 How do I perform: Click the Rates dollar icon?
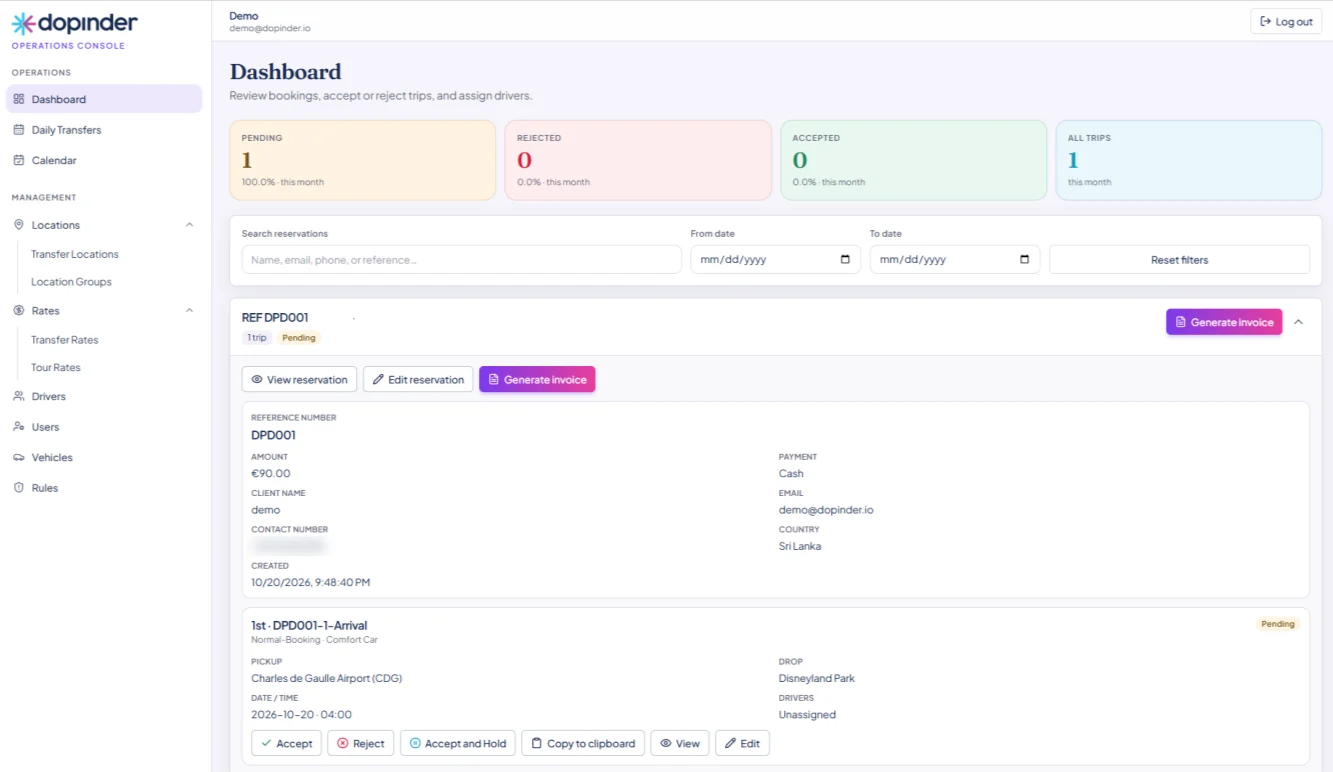[19, 311]
